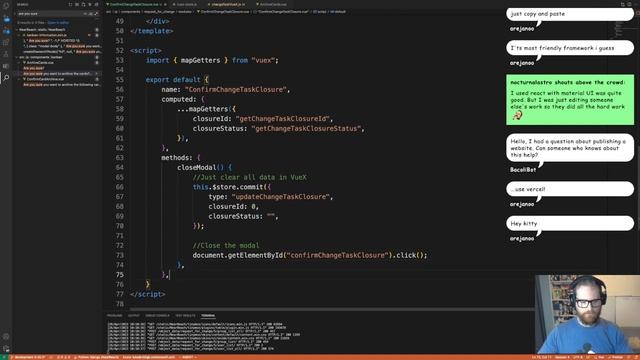640x360 pixels.
Task: Toggle Use Regular Expression in search box
Action: [96, 14]
